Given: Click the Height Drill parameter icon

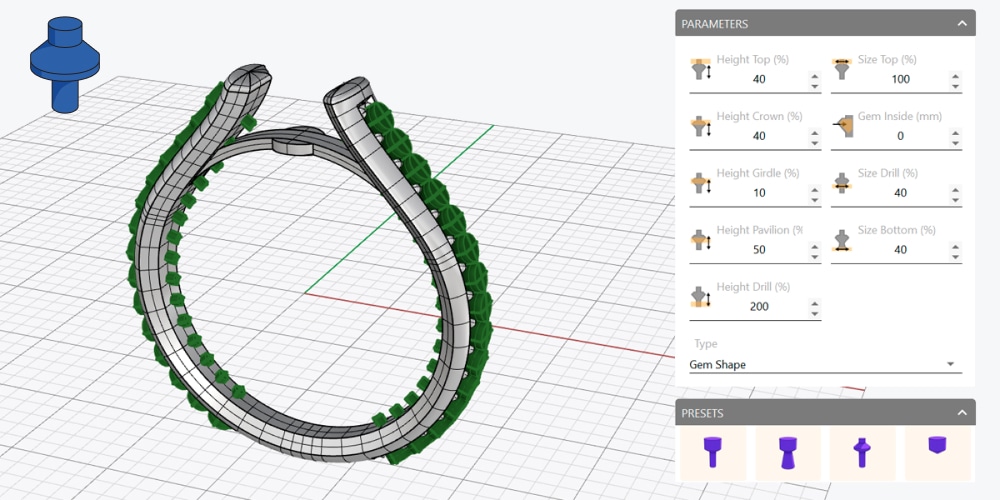Looking at the screenshot, I should (701, 297).
